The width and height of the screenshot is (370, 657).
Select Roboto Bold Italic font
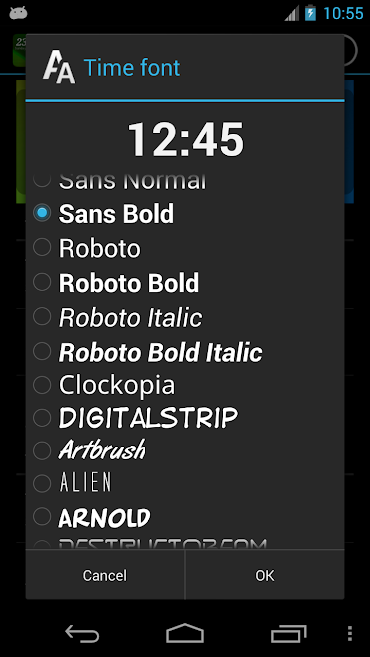pyautogui.click(x=185, y=352)
